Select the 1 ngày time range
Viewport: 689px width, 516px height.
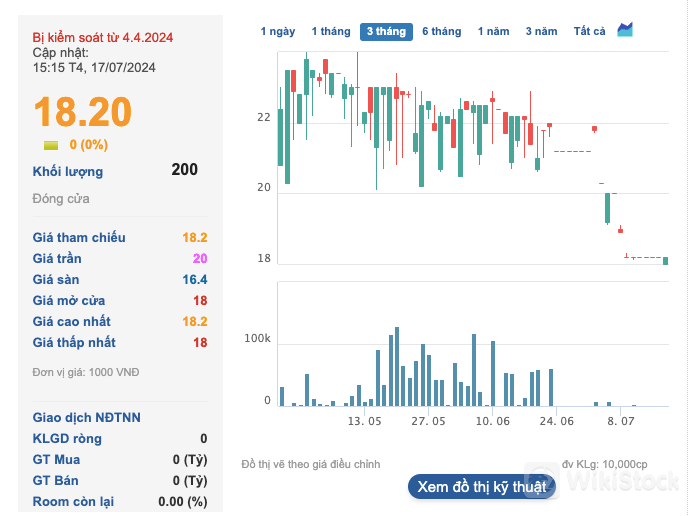pos(277,32)
